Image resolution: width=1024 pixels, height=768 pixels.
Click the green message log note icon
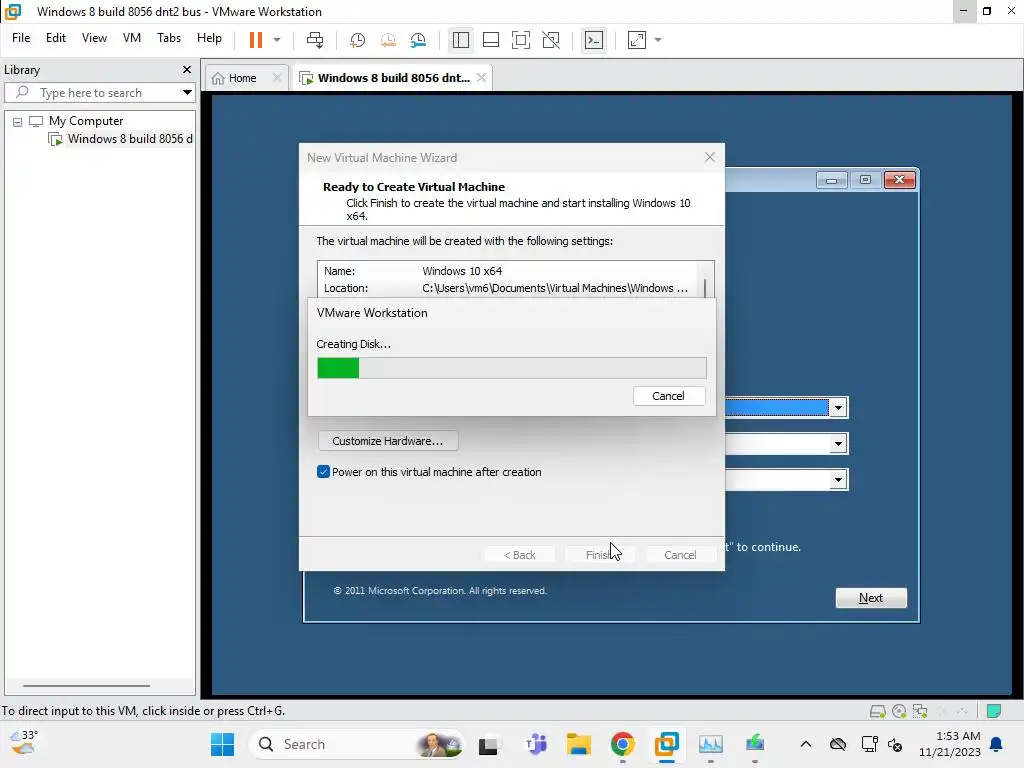click(x=994, y=711)
